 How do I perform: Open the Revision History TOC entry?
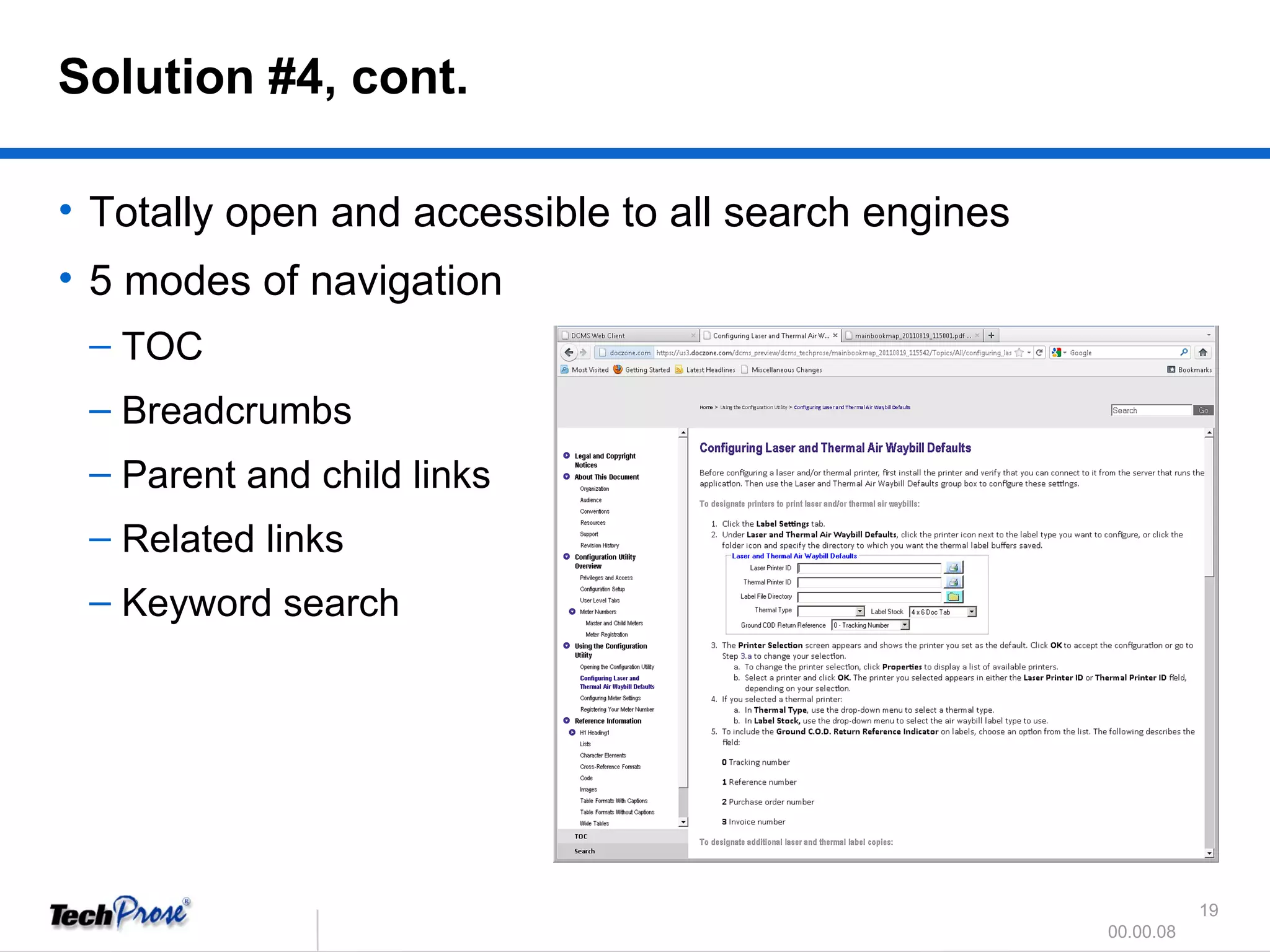(600, 545)
